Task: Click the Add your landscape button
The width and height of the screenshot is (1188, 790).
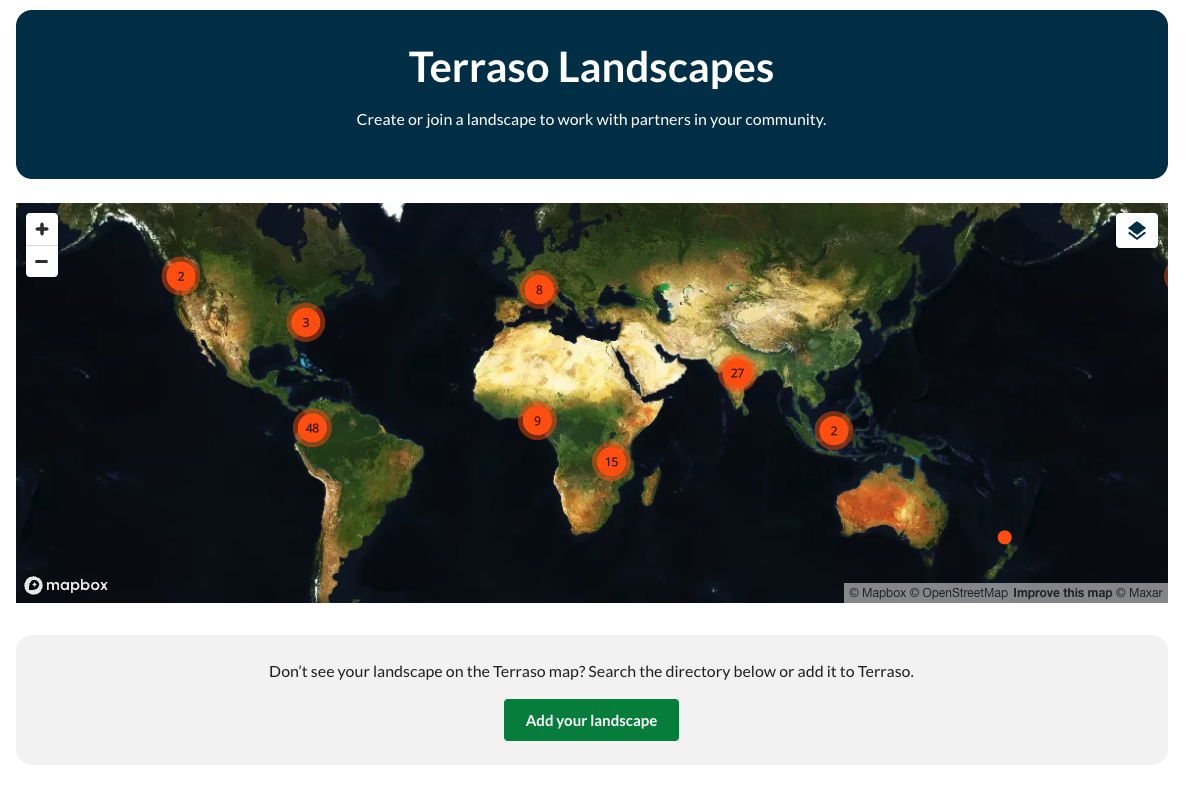Action: [591, 720]
